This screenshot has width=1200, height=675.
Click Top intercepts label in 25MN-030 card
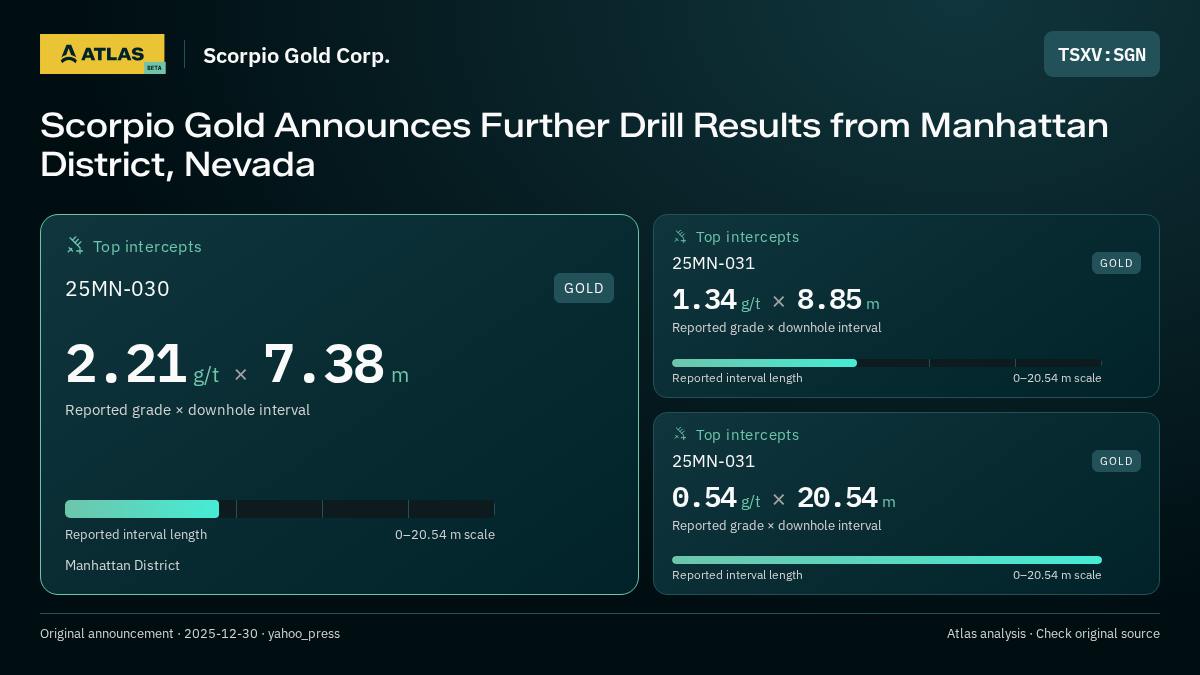147,246
